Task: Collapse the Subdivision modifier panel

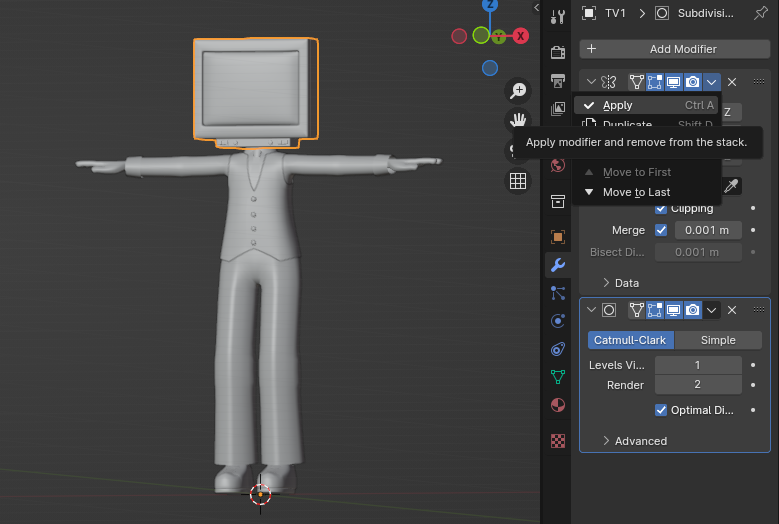Action: click(x=591, y=310)
